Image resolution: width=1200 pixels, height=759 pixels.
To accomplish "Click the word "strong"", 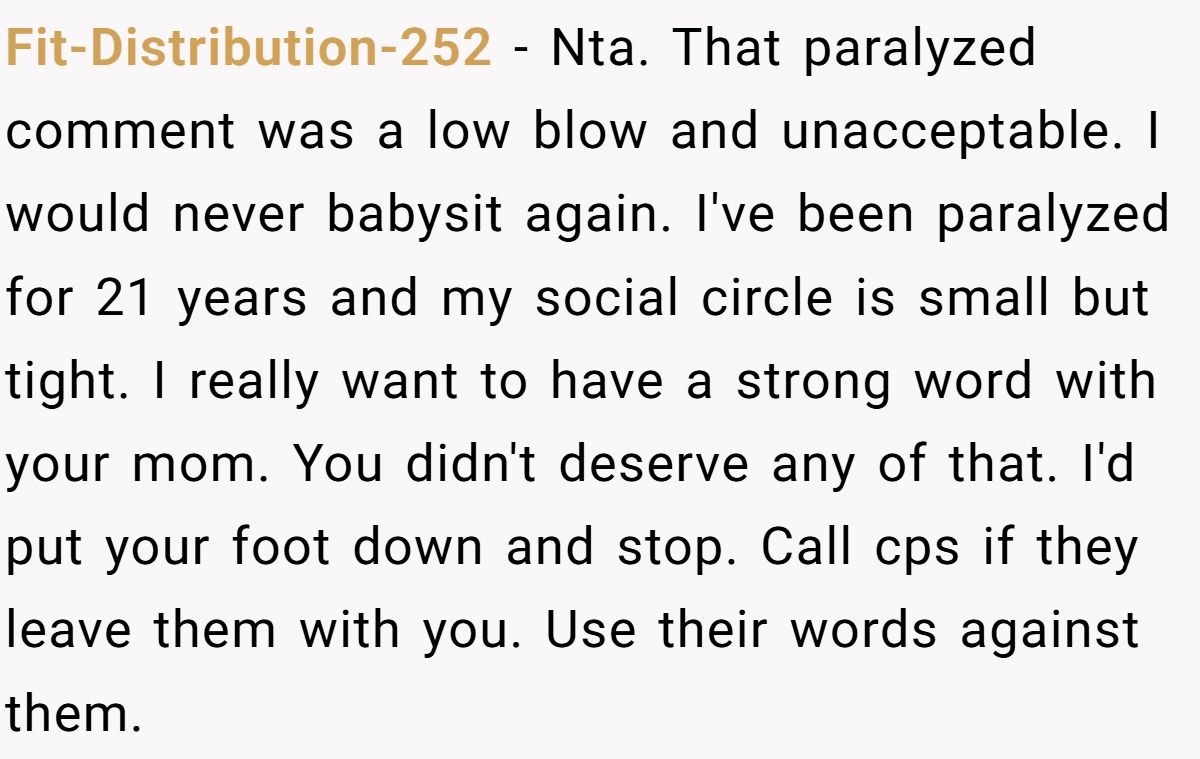I will click(x=811, y=382).
